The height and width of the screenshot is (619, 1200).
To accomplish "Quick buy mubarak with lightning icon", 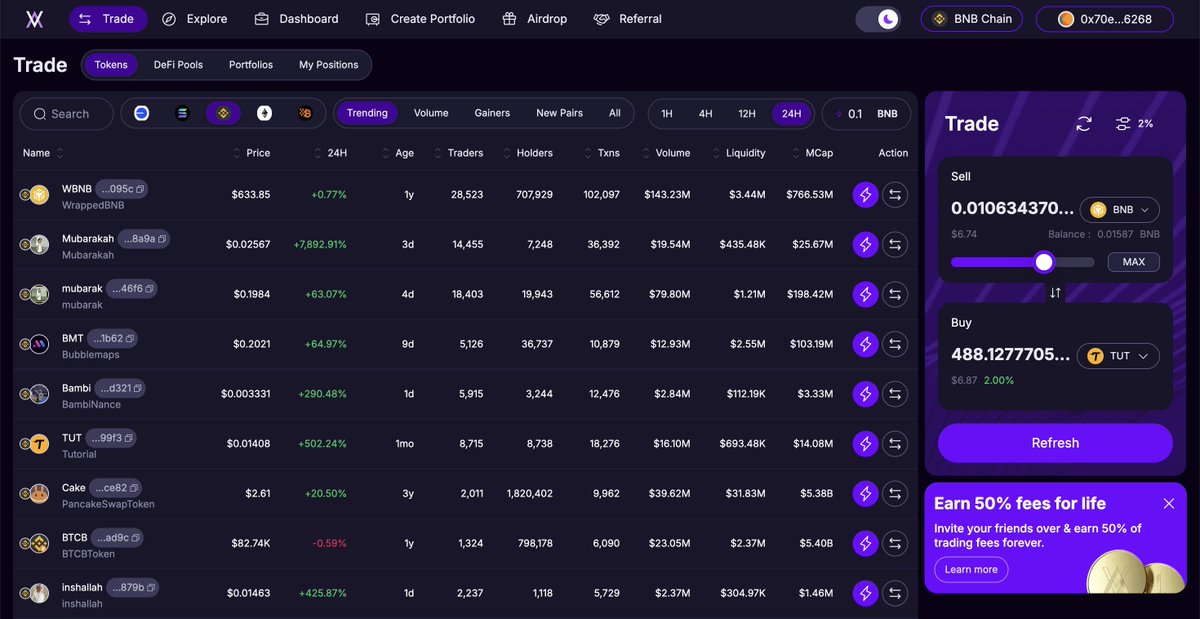I will tap(865, 294).
